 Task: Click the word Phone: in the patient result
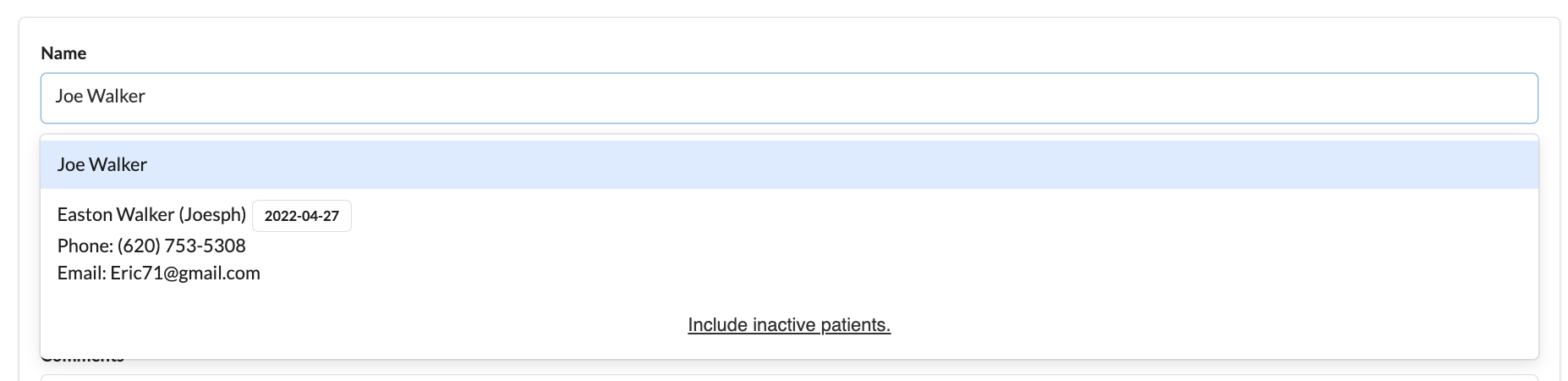coord(85,246)
